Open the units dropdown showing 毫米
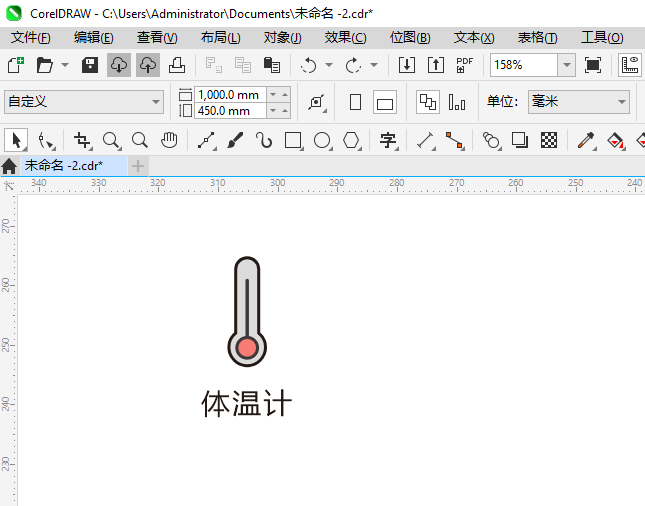645x506 pixels. (579, 102)
